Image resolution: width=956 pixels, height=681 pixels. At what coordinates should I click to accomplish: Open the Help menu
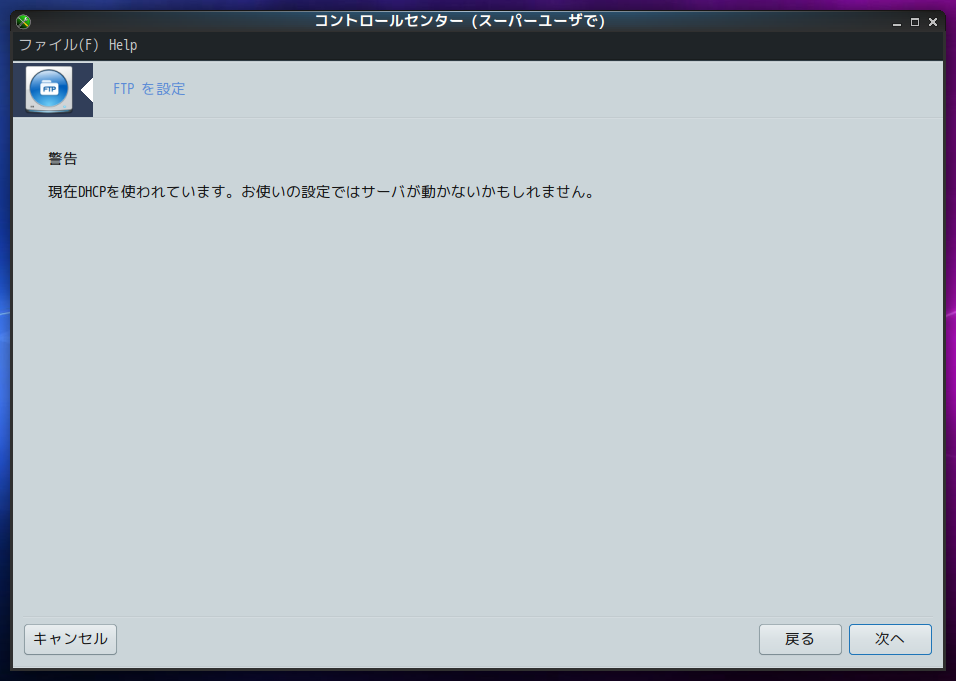point(123,45)
